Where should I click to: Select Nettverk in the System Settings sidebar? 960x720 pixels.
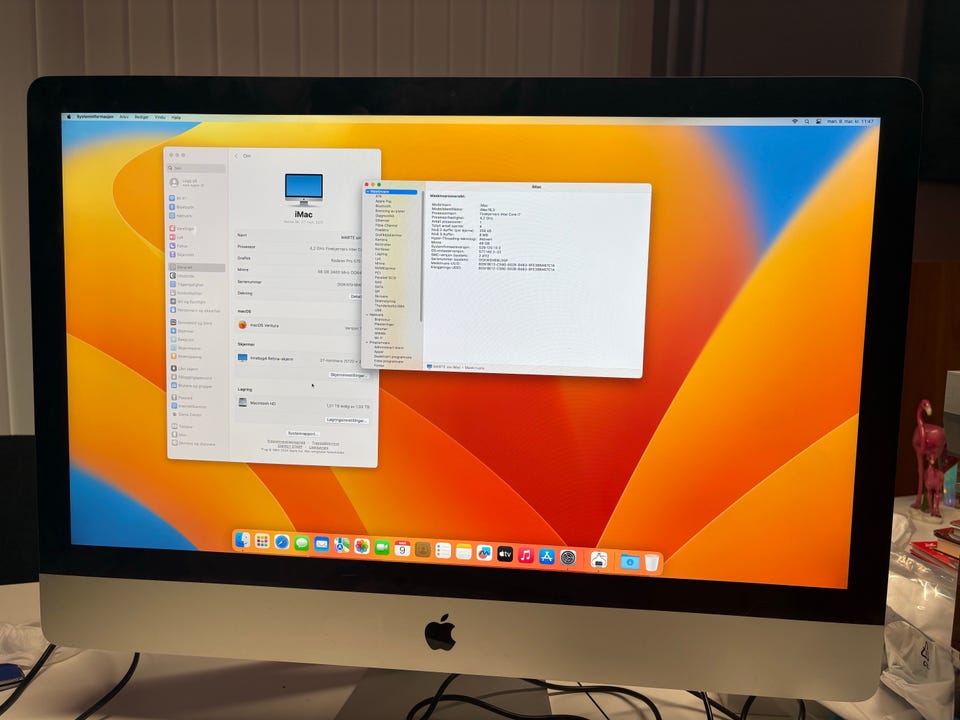pos(181,216)
